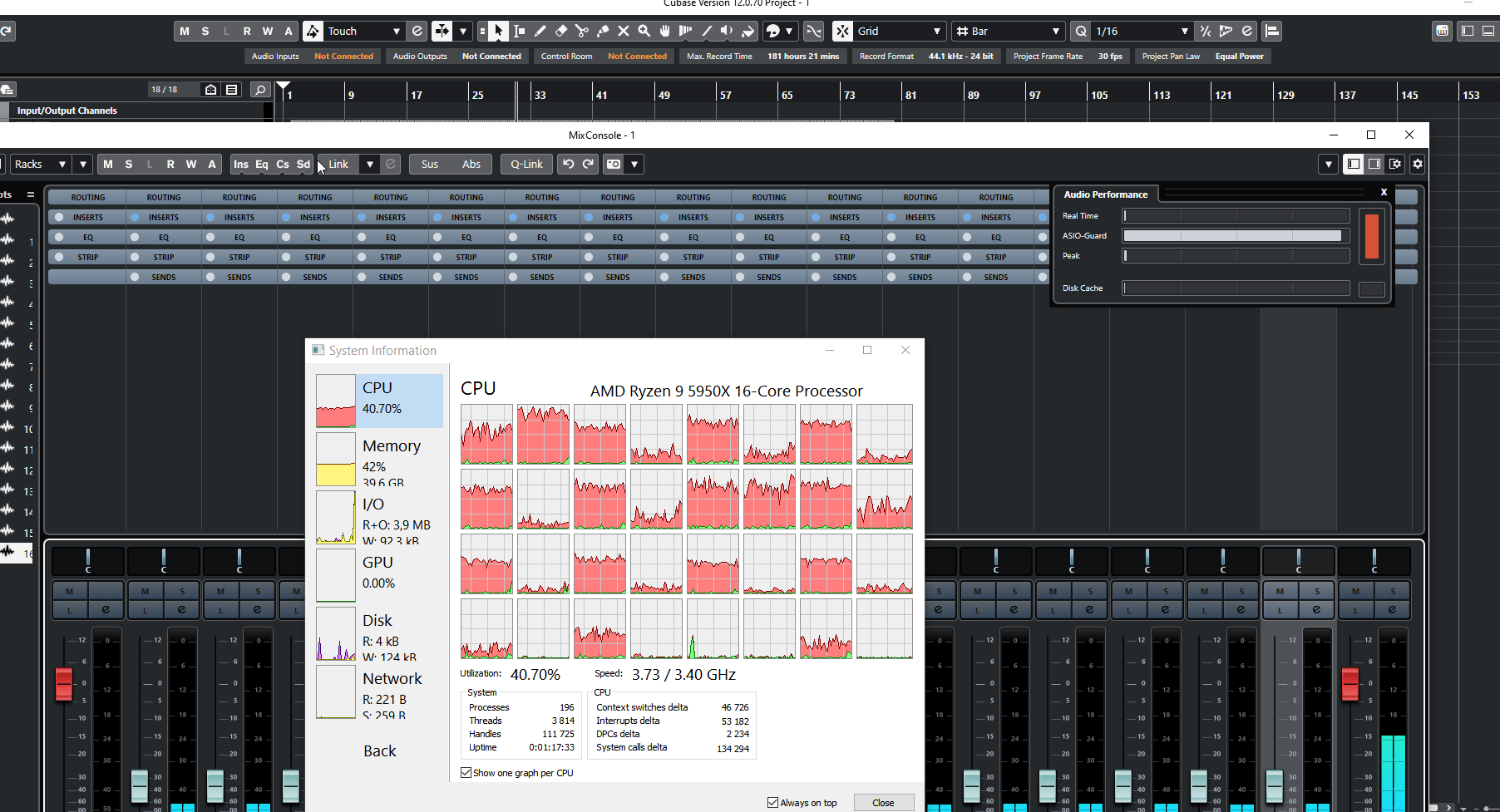Undo MixConsole parameter change
The image size is (1500, 812).
coord(568,165)
